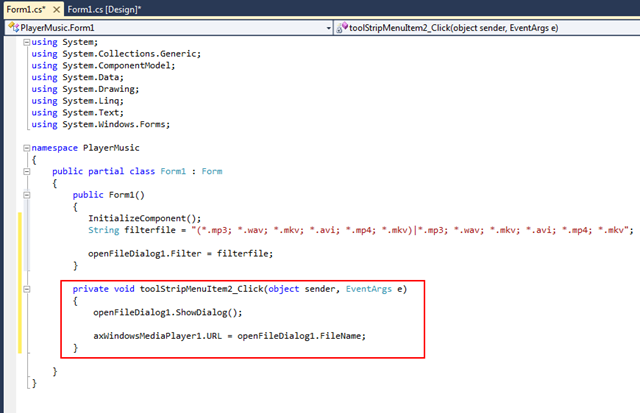Click 'System.Collections.Generic' in the usings
Screen dimensions: 640x413
click(x=130, y=54)
